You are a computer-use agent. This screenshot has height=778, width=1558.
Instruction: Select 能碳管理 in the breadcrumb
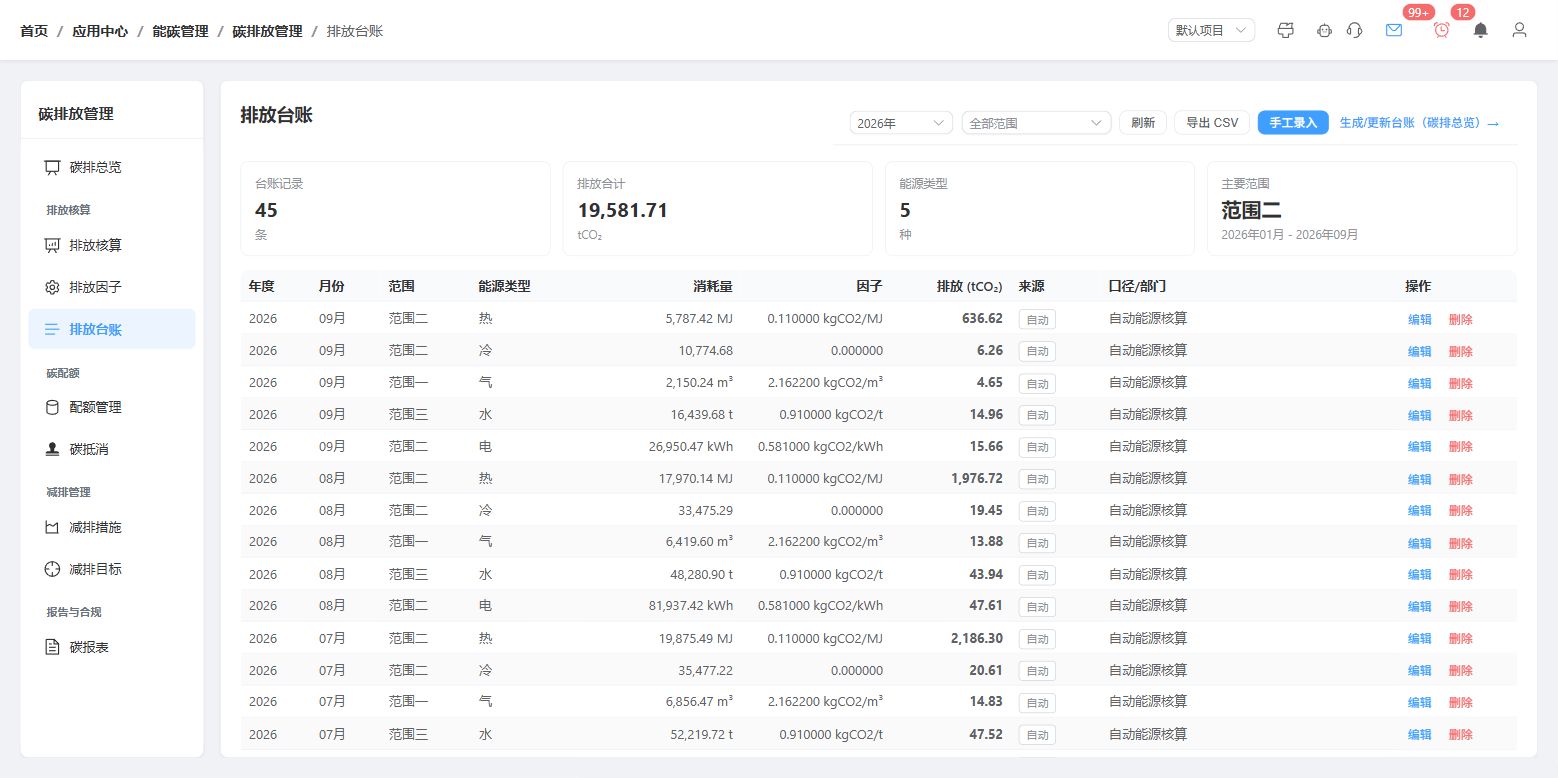click(x=180, y=31)
